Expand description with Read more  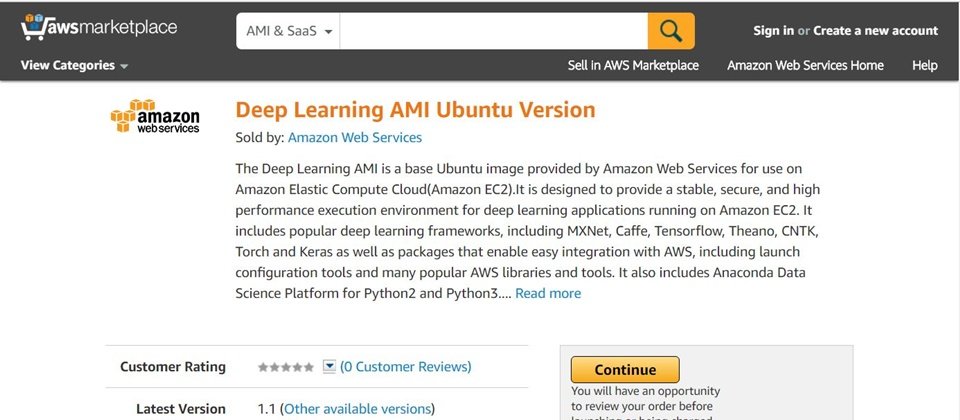[548, 293]
